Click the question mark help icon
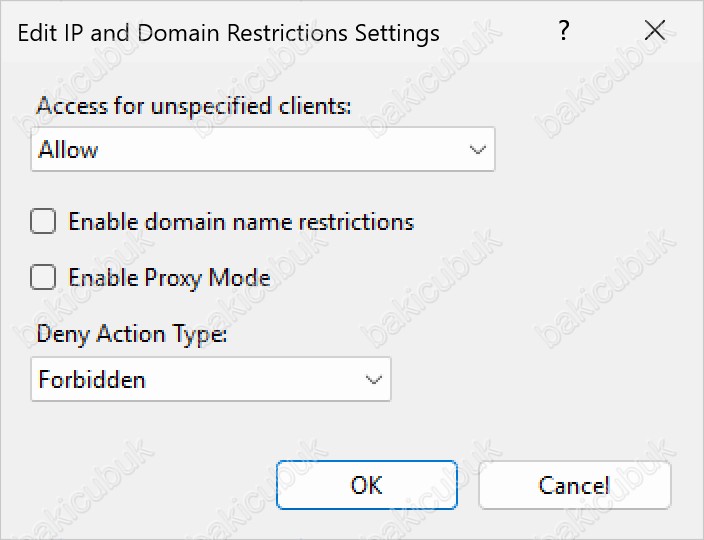The image size is (704, 540). tap(564, 31)
